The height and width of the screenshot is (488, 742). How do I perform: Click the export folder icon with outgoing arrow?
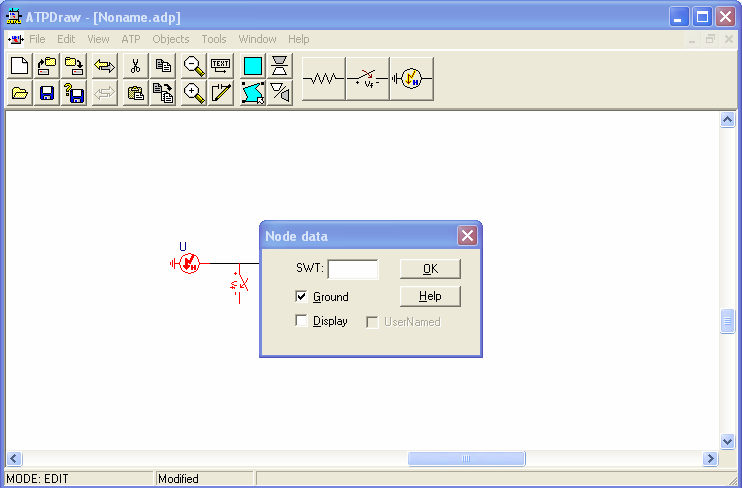tap(74, 65)
